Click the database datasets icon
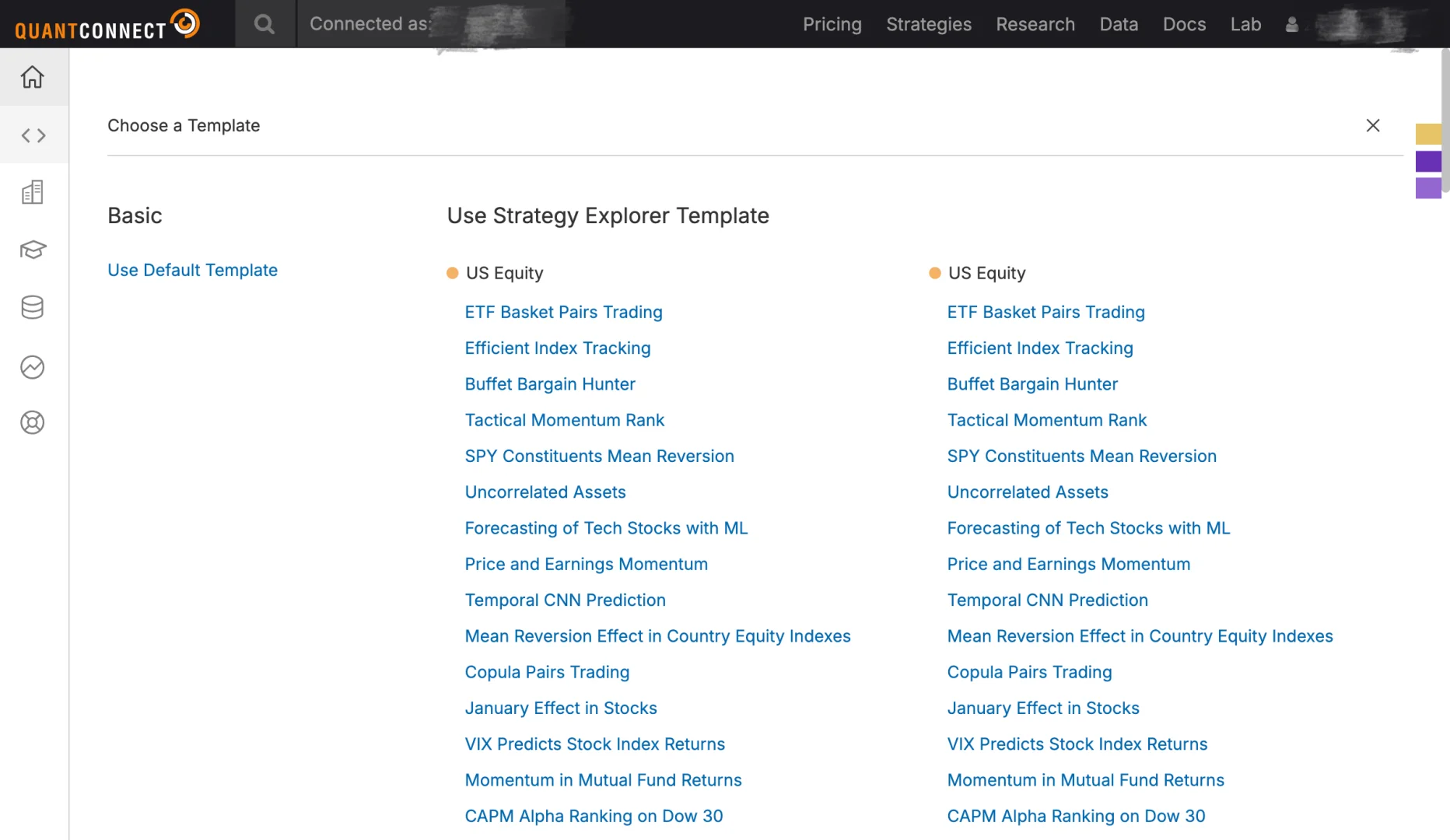The image size is (1450, 840). click(x=33, y=307)
